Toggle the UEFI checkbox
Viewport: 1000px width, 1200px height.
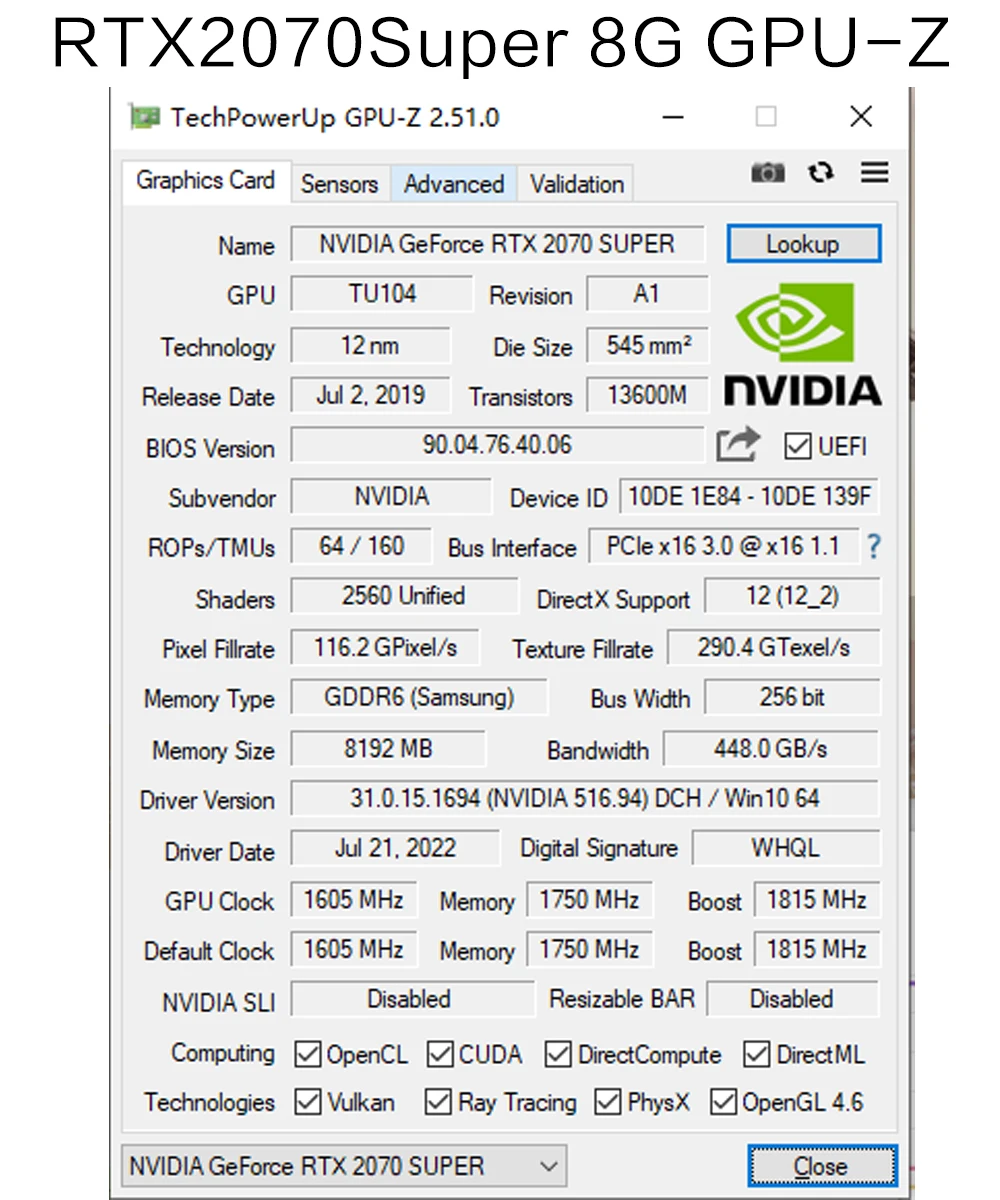pos(797,446)
